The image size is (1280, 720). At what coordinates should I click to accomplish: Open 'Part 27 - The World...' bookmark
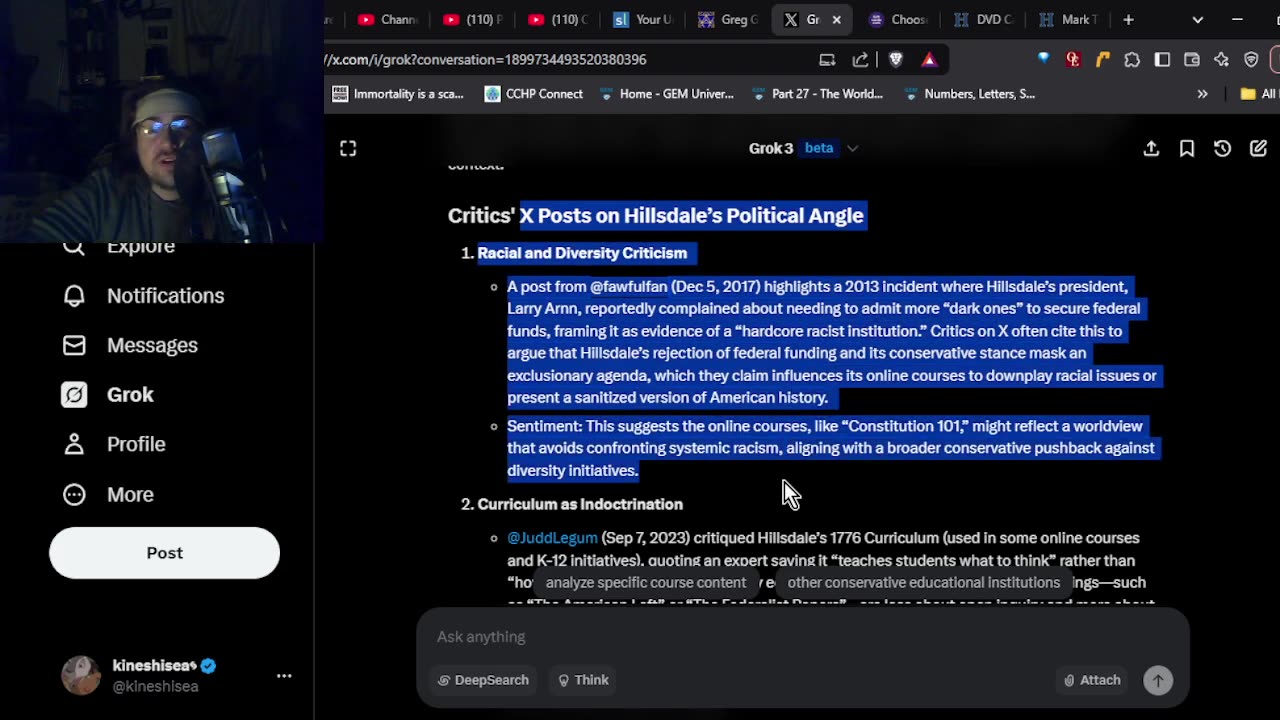817,94
